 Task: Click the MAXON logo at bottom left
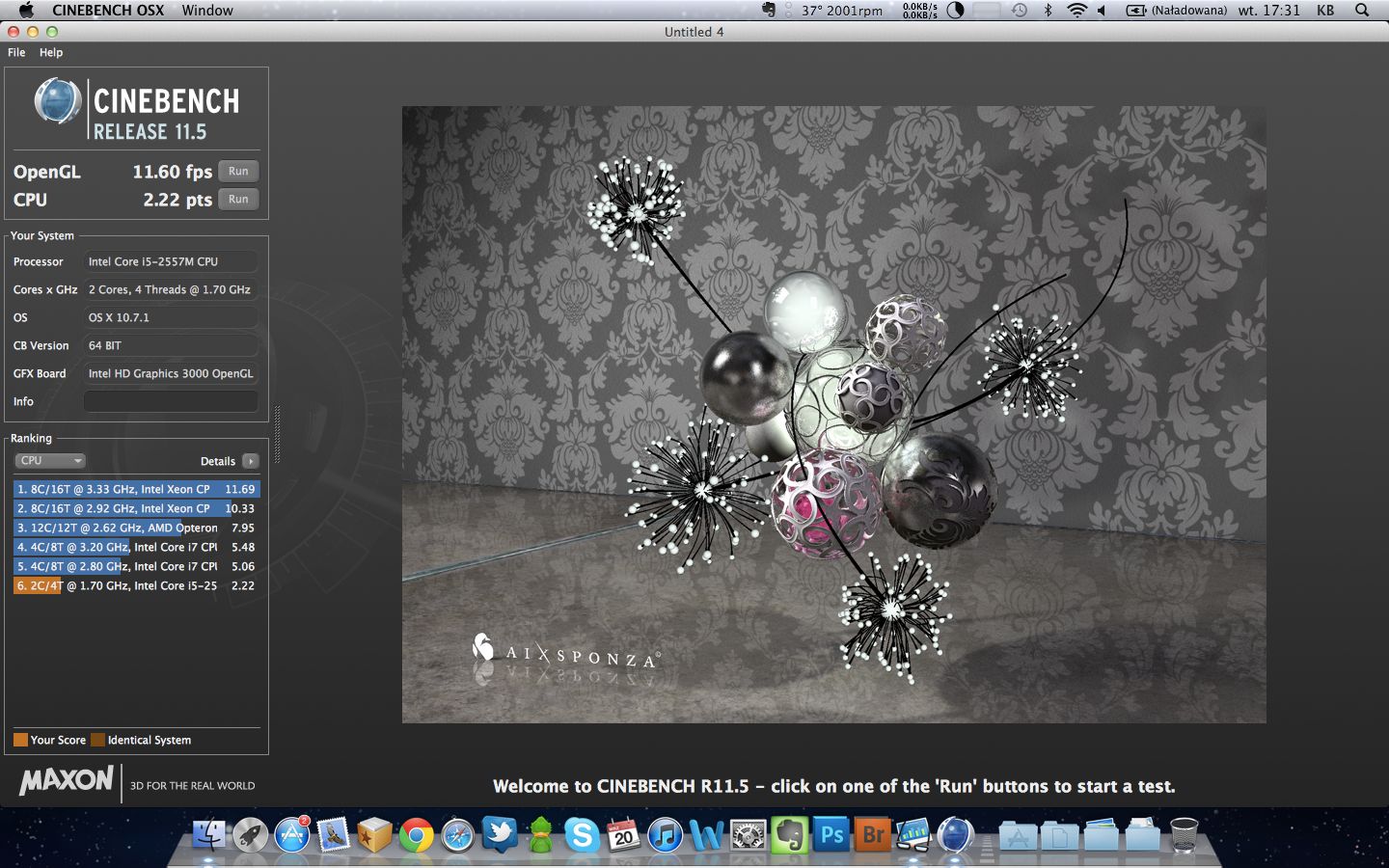67,780
